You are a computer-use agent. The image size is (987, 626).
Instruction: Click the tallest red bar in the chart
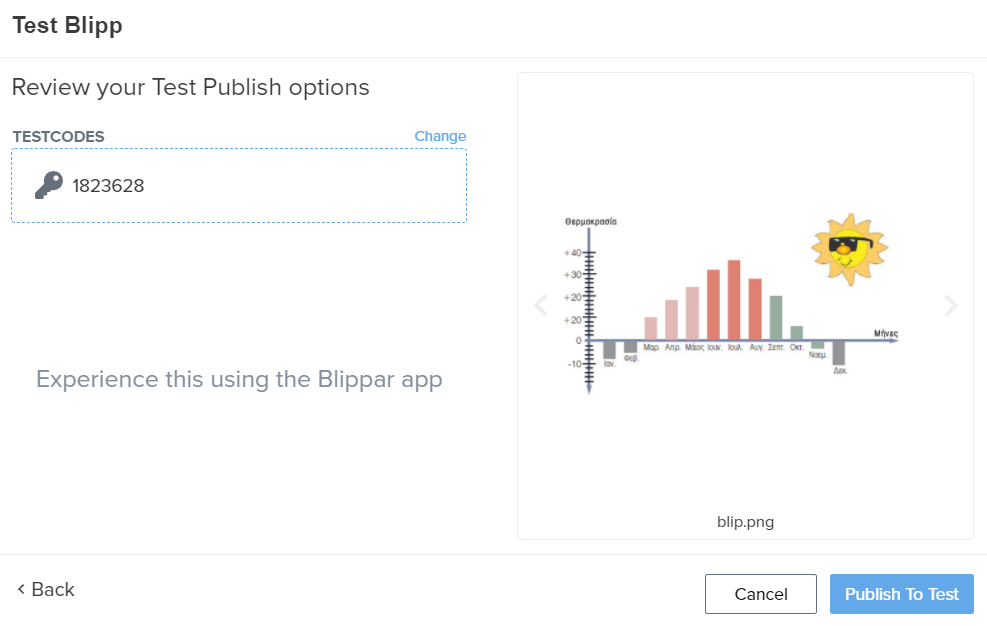(x=734, y=299)
